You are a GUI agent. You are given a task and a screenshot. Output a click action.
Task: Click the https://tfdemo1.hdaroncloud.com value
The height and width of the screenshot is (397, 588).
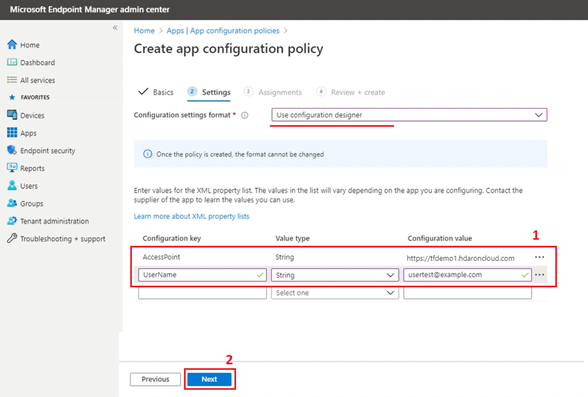460,258
